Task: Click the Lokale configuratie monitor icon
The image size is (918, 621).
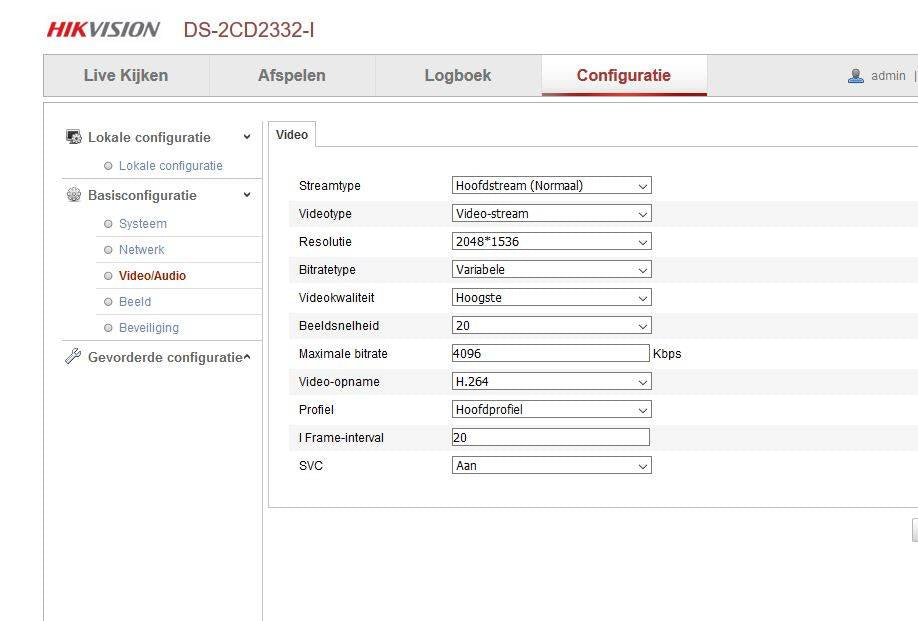Action: click(x=73, y=137)
